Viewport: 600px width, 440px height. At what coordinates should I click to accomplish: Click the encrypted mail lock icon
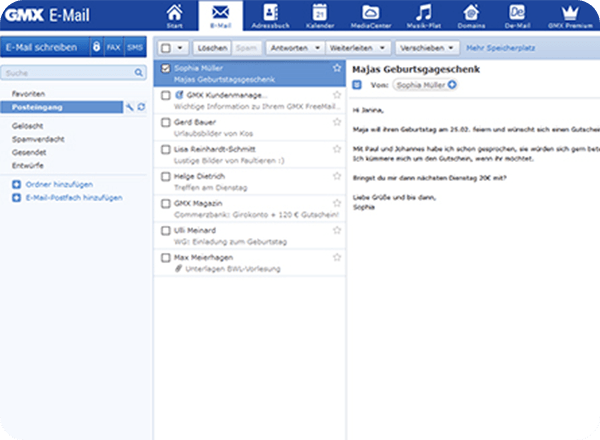click(x=96, y=47)
